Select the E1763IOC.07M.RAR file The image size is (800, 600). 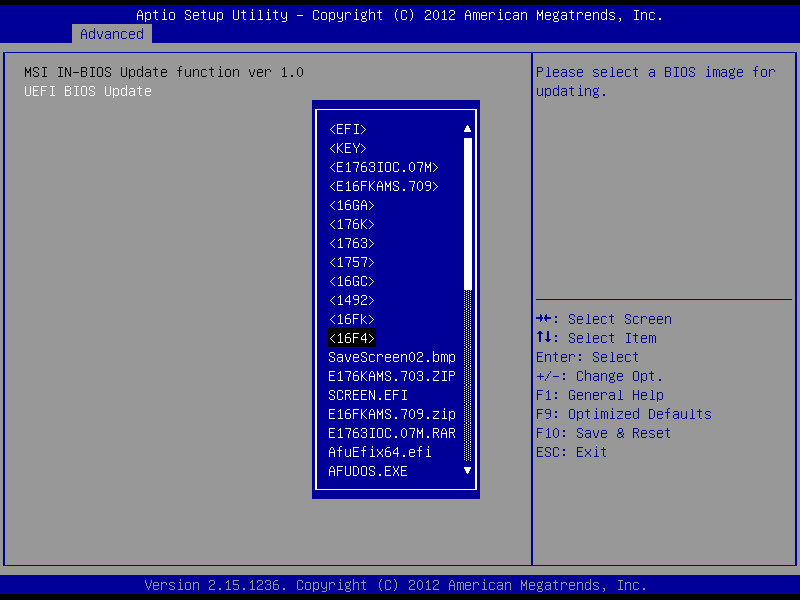[x=392, y=433]
